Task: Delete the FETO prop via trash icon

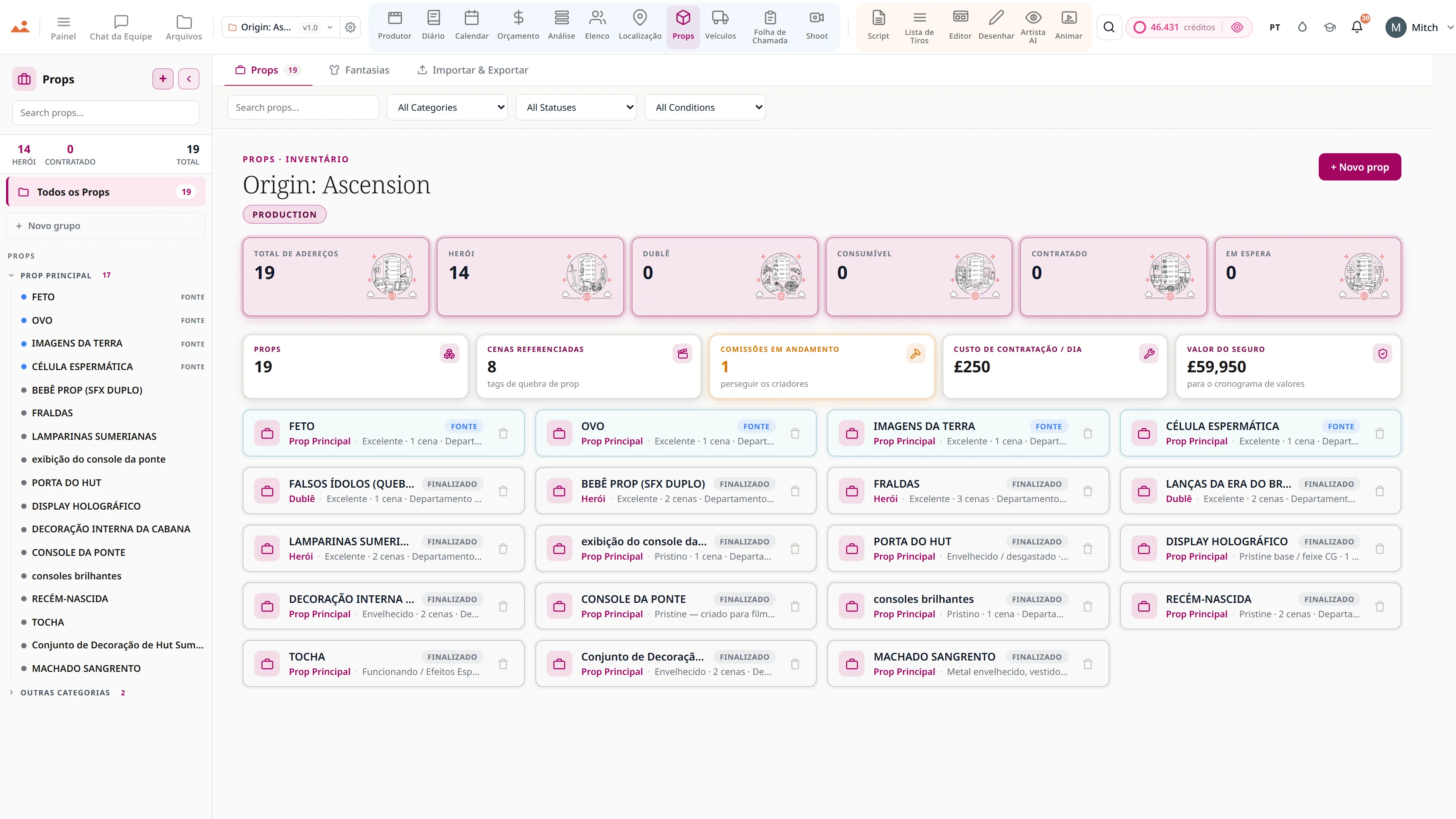Action: 503,433
